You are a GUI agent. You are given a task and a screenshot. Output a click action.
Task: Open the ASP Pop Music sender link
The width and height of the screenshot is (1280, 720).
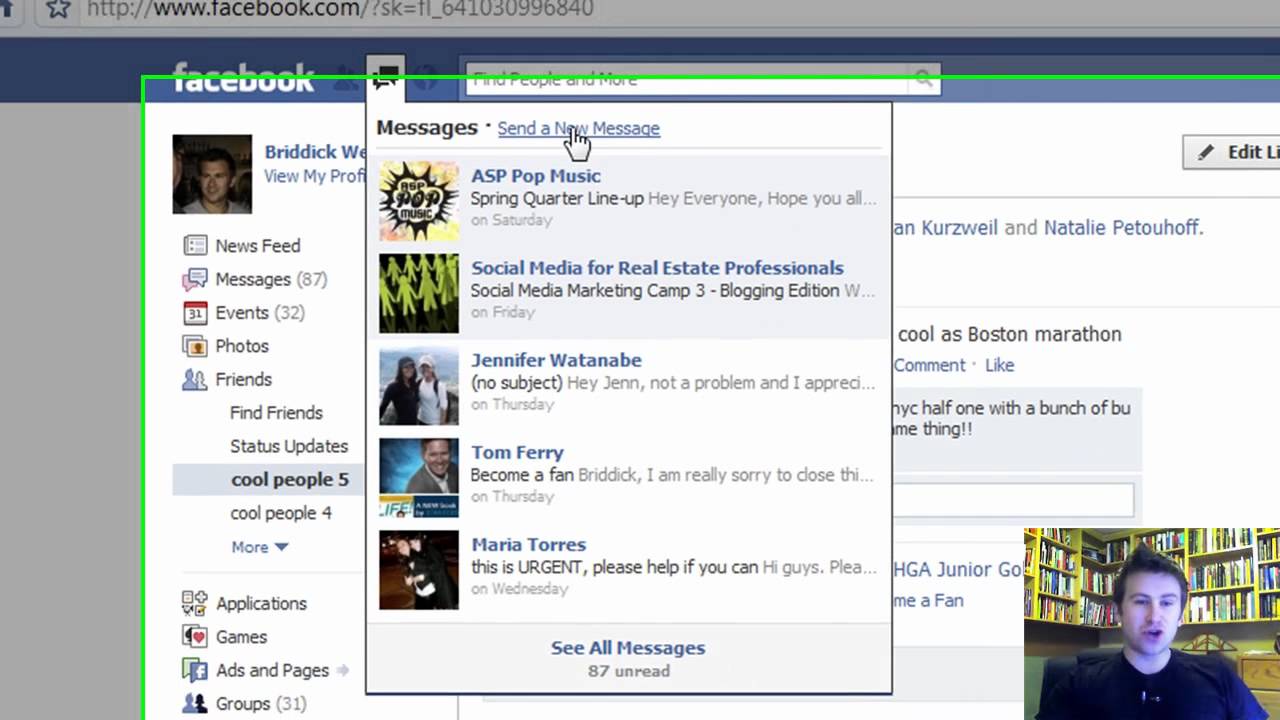[x=536, y=176]
